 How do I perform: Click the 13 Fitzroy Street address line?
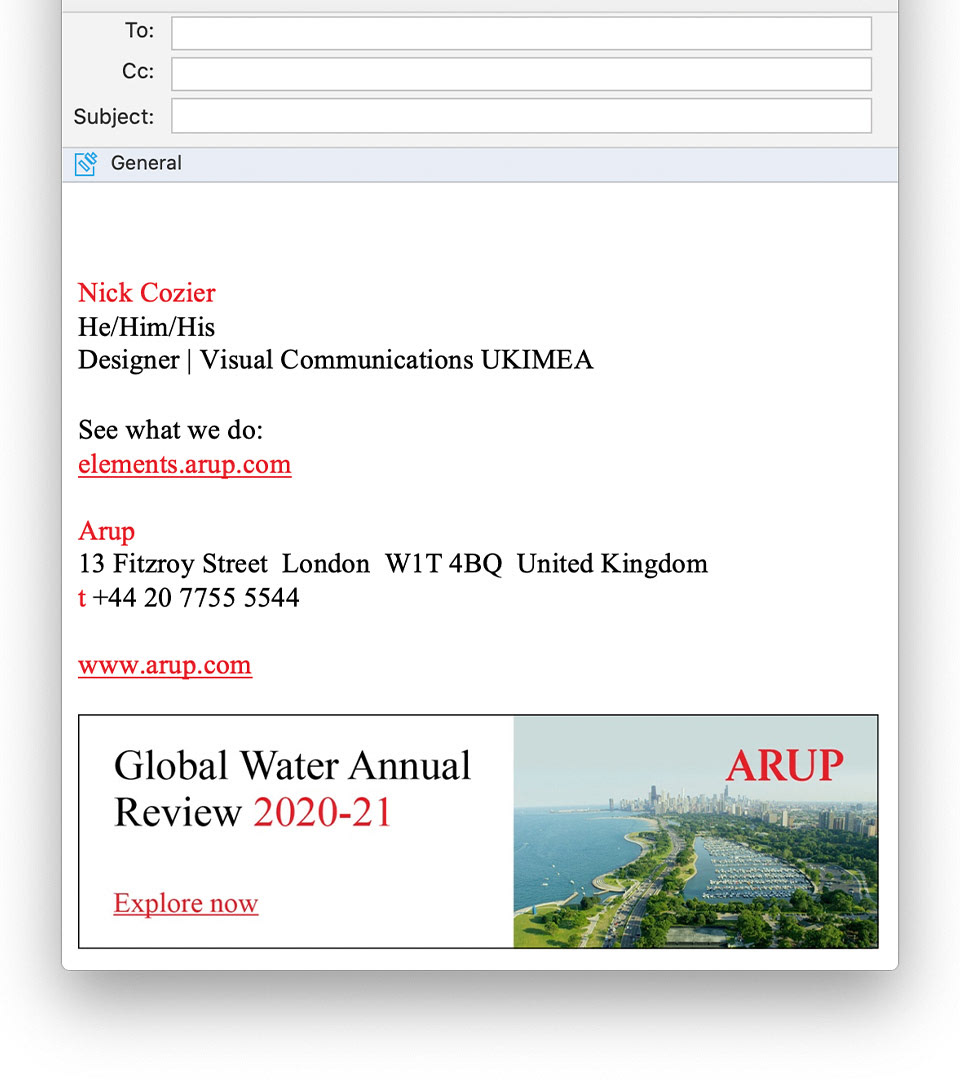pos(393,563)
